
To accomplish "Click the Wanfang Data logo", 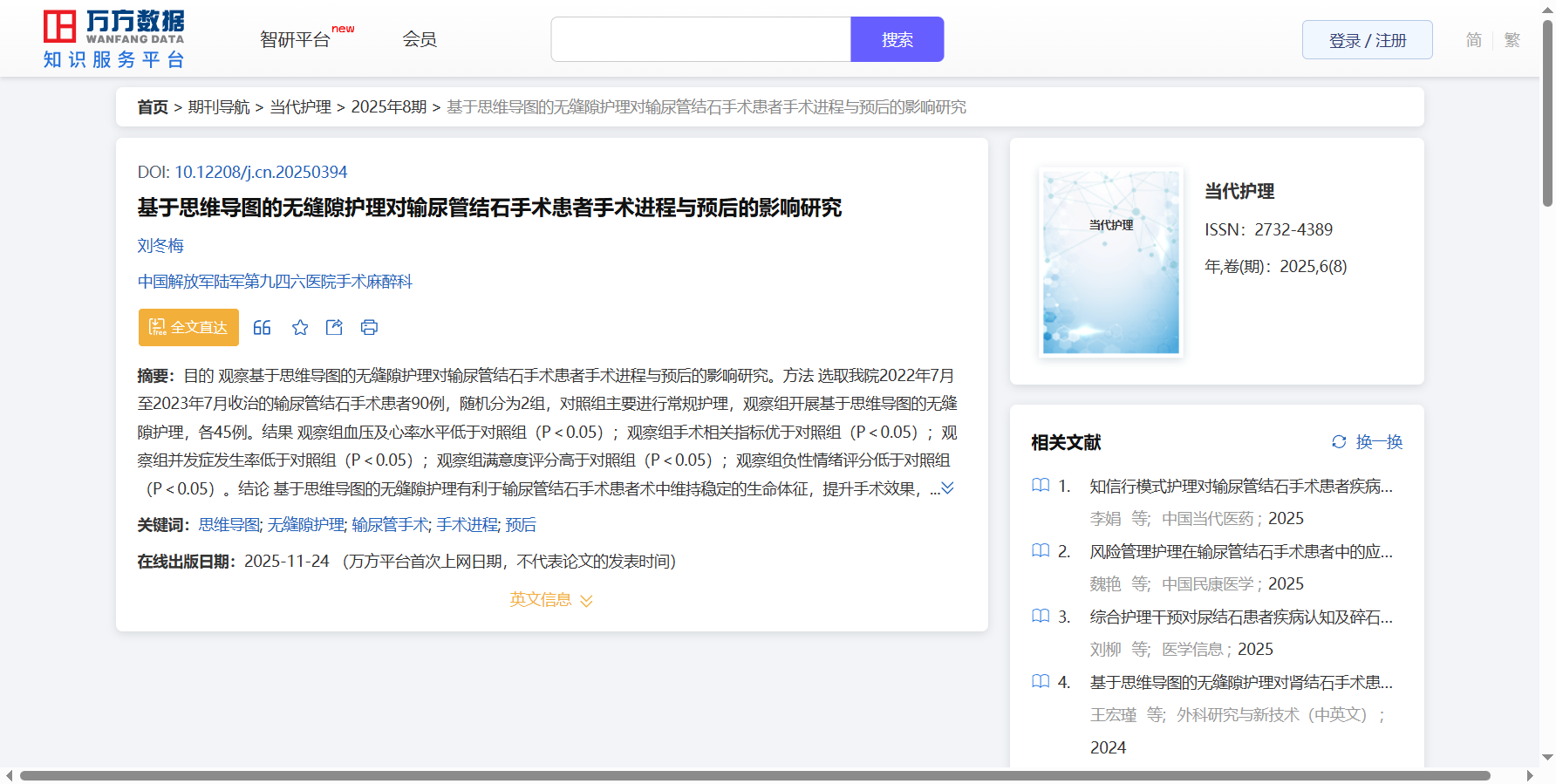I will pos(114,39).
